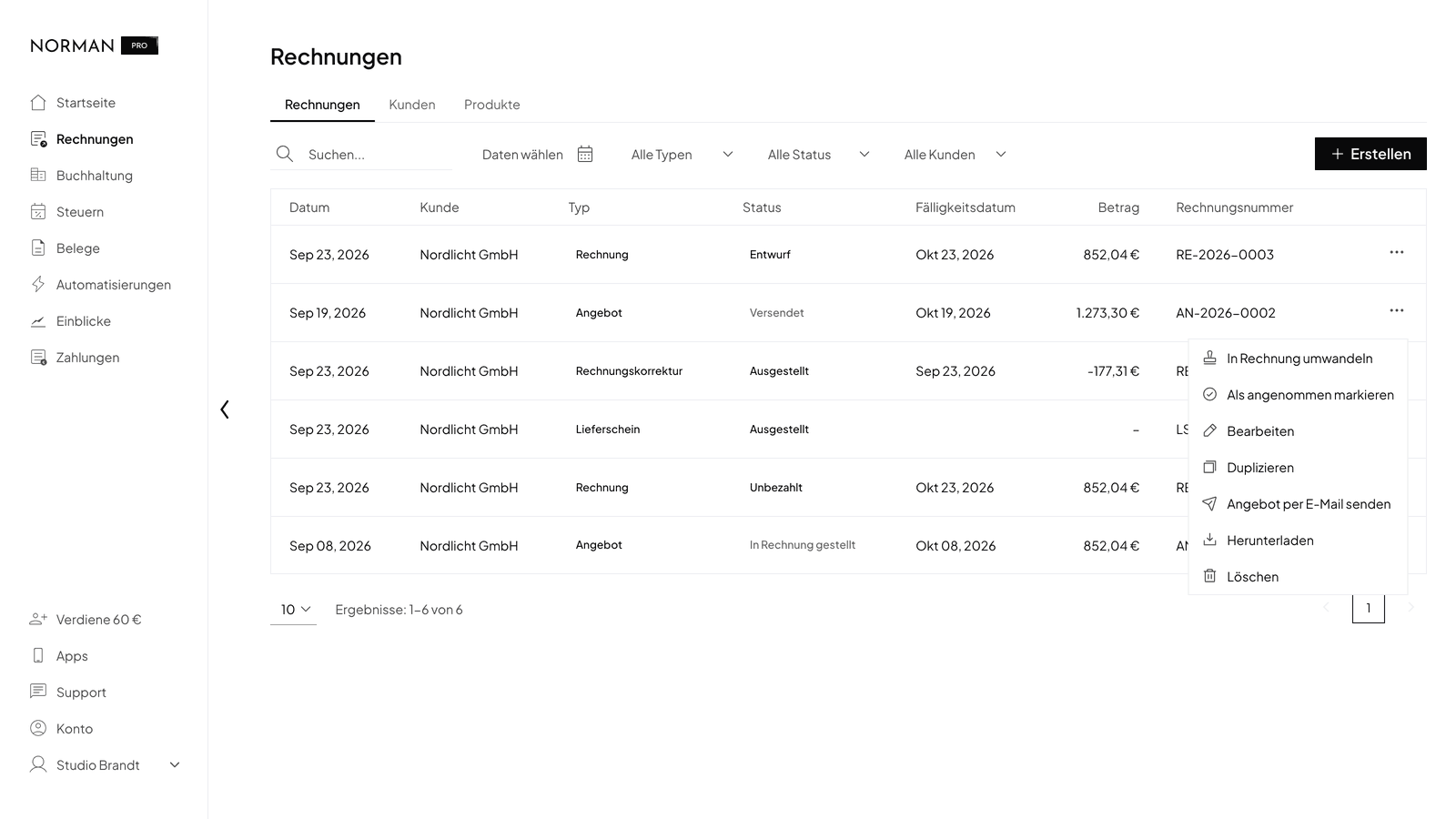This screenshot has width=1456, height=819.
Task: Click the search magnifier icon
Action: click(285, 154)
